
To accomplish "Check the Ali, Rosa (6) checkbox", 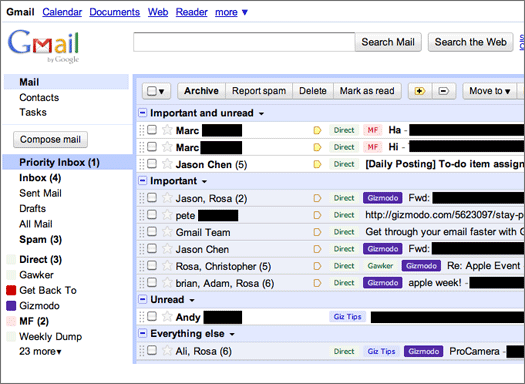I will pos(152,350).
